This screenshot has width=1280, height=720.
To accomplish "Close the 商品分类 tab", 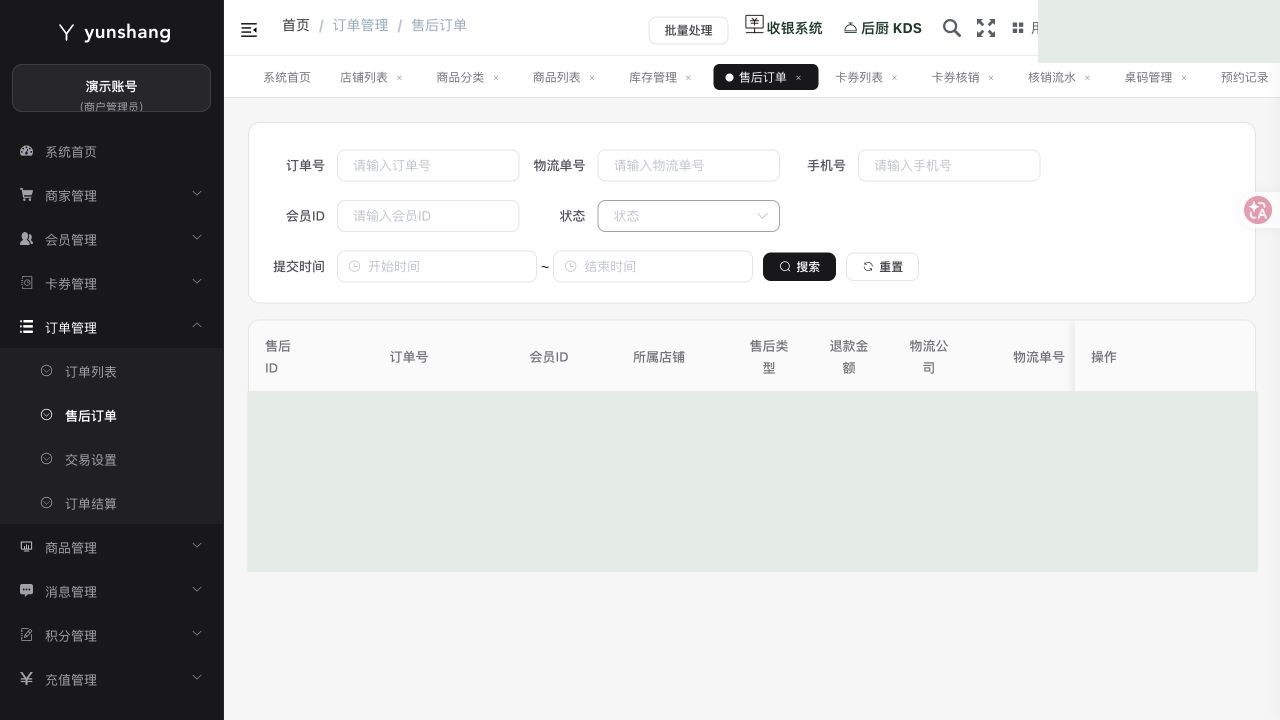I will pos(495,77).
